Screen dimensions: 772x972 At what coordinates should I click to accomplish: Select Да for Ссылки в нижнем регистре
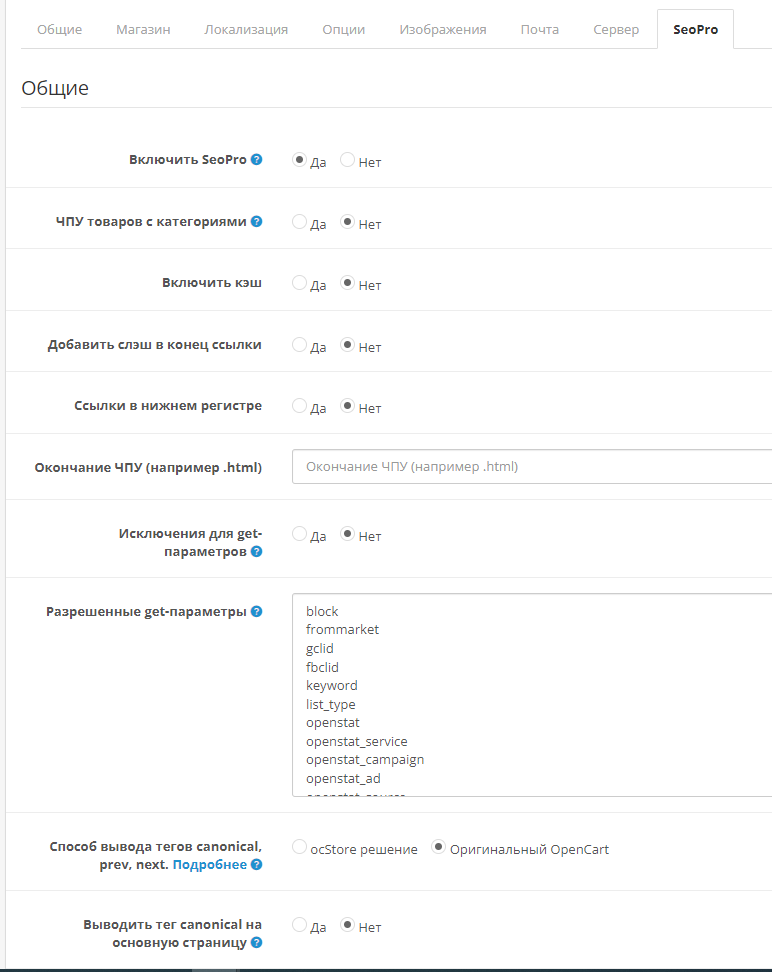pos(299,406)
